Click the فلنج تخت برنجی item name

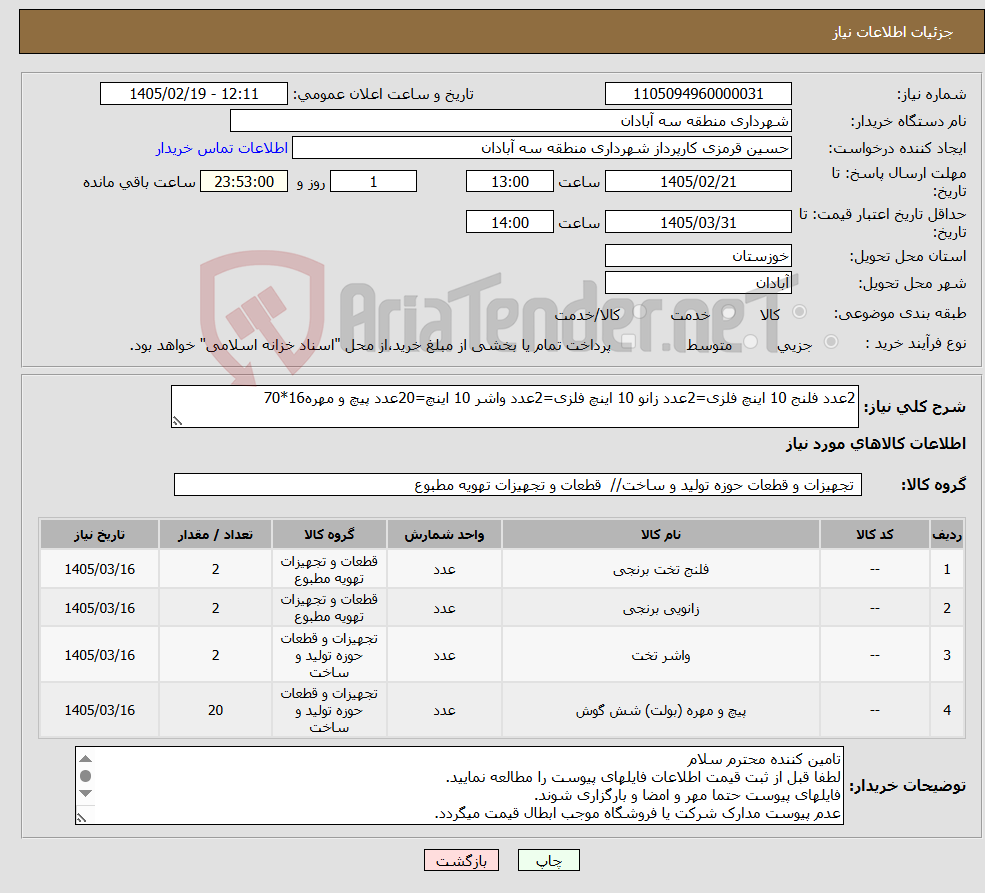point(661,570)
